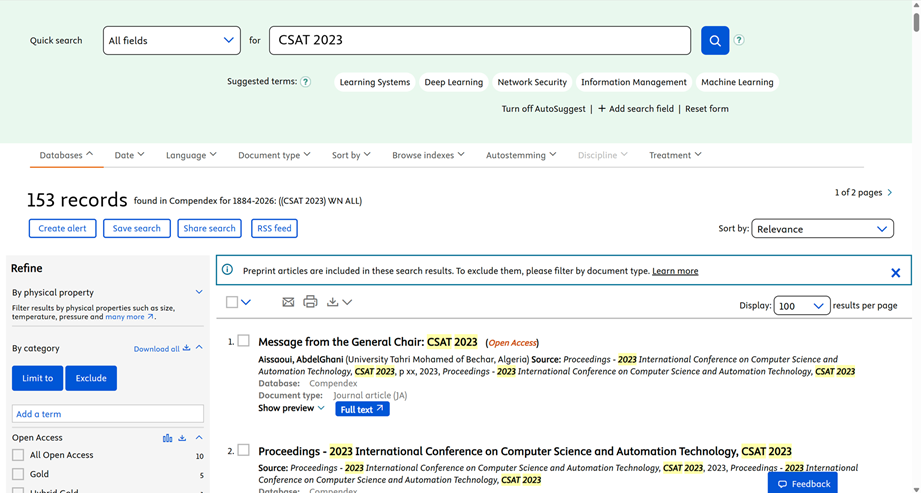Open the Document type filter menu
The image size is (921, 493).
tap(273, 155)
